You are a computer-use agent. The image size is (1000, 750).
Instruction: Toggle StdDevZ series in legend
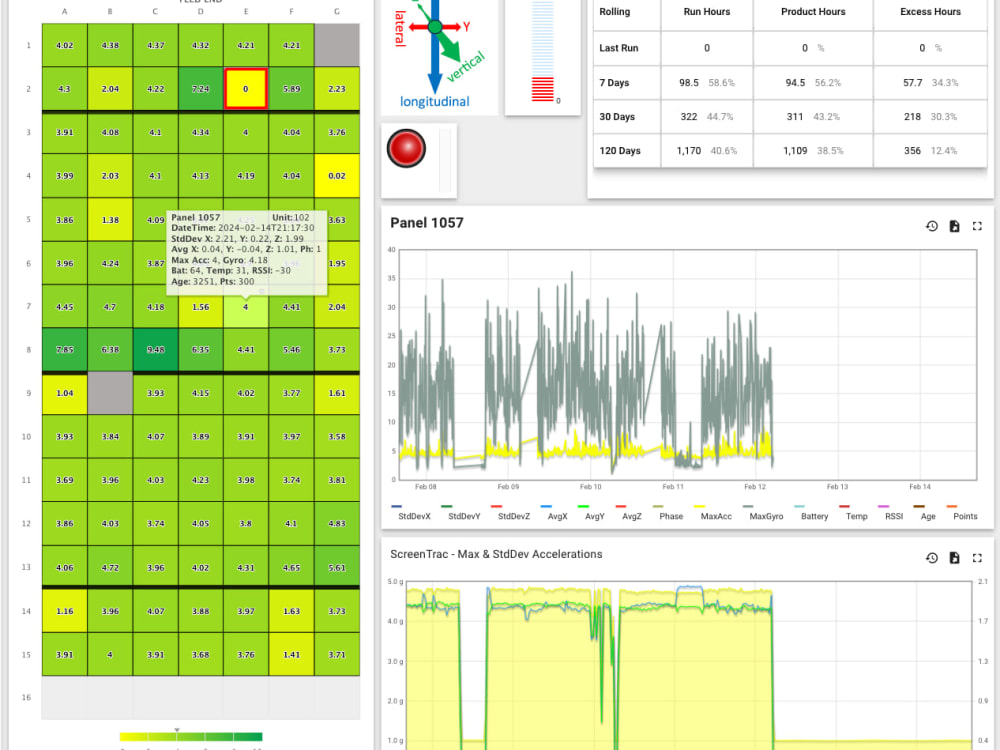click(x=513, y=516)
